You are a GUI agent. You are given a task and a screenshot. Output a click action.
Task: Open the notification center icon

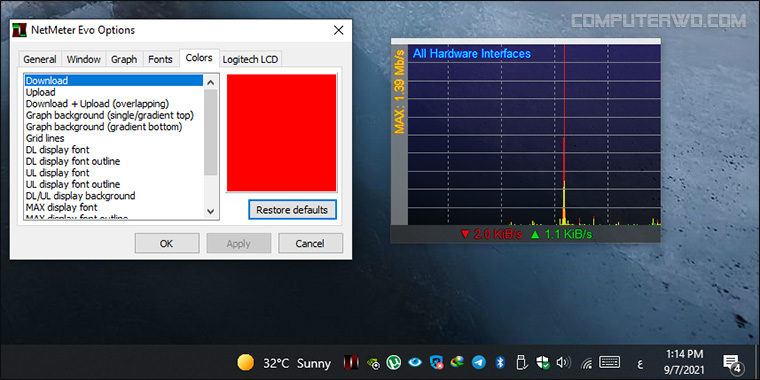tap(732, 363)
